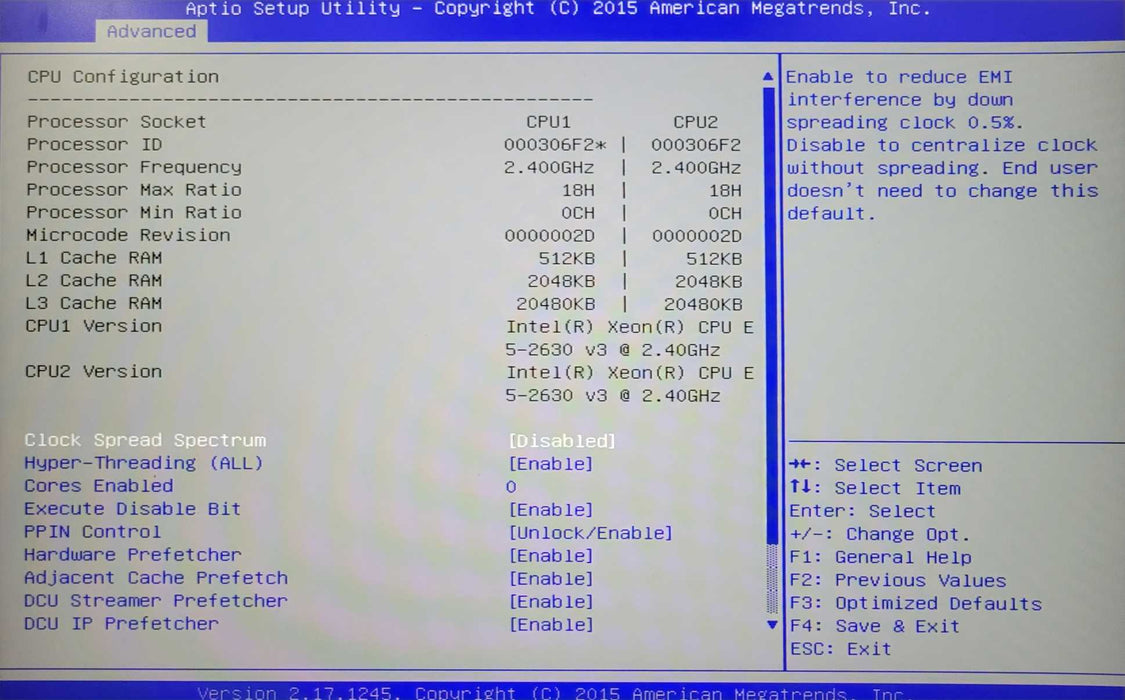Click the Processor Max Ratio label
The height and width of the screenshot is (700, 1125).
(134, 190)
